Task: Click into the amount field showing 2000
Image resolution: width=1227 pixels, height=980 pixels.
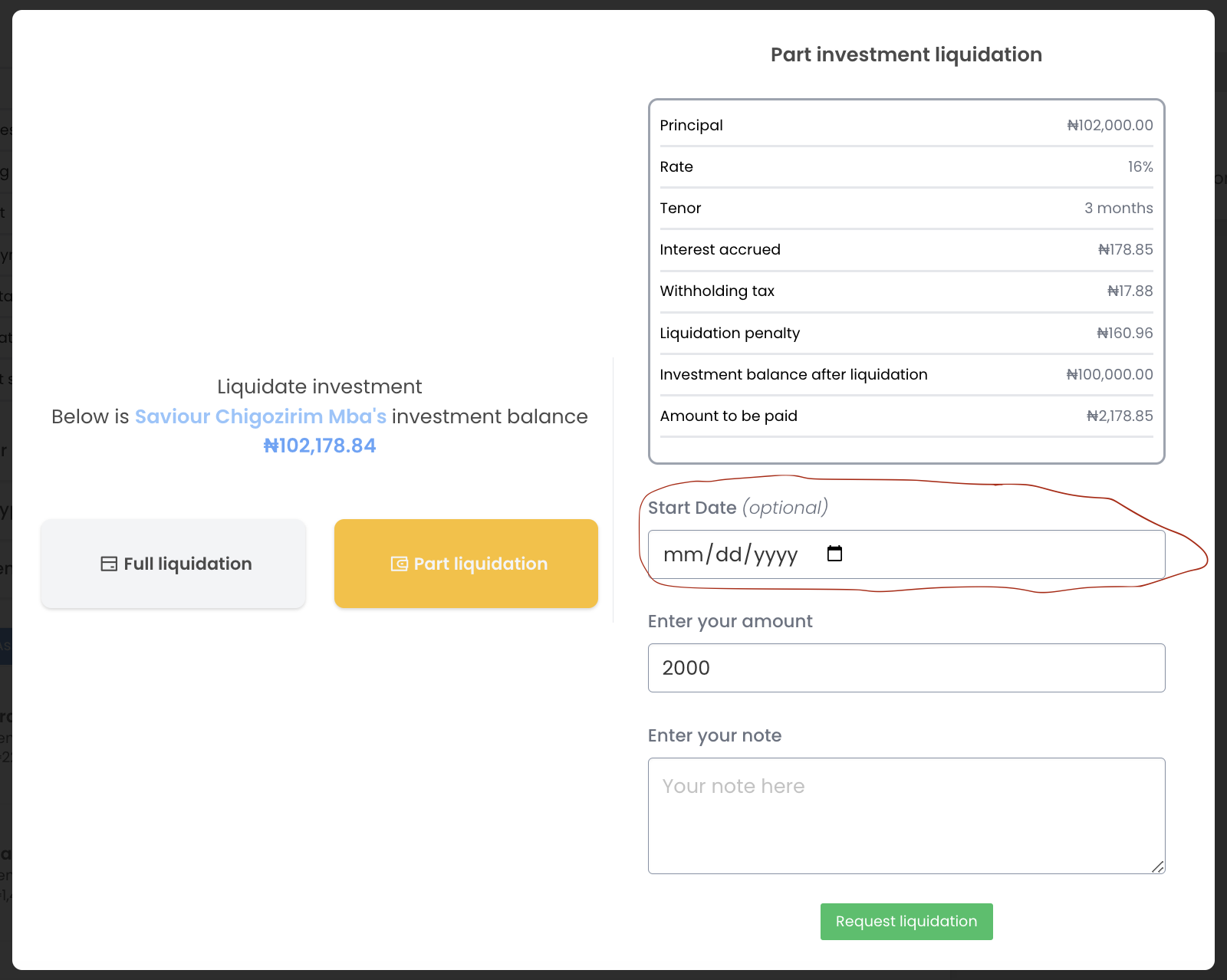Action: [906, 668]
